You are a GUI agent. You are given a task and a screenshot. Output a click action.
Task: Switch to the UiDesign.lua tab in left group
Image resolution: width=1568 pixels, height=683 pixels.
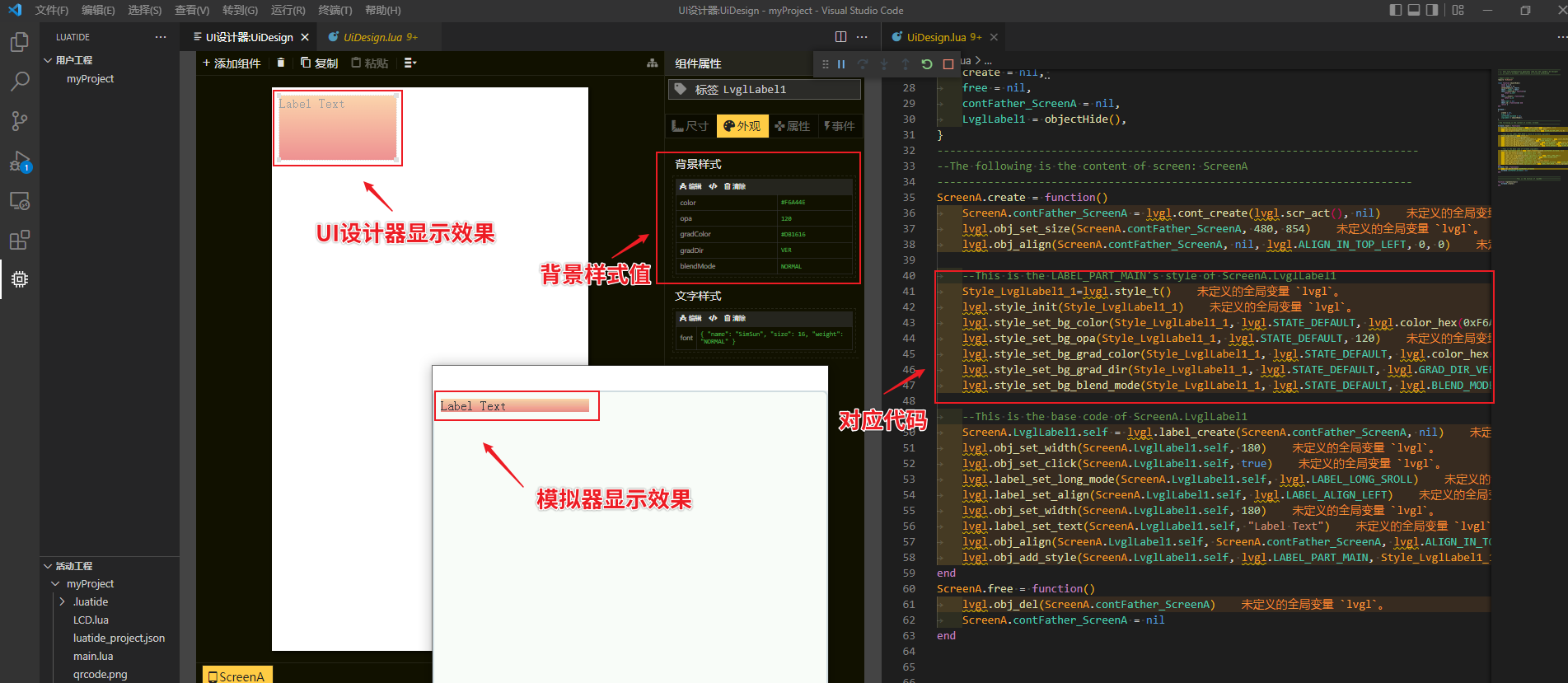pos(380,37)
